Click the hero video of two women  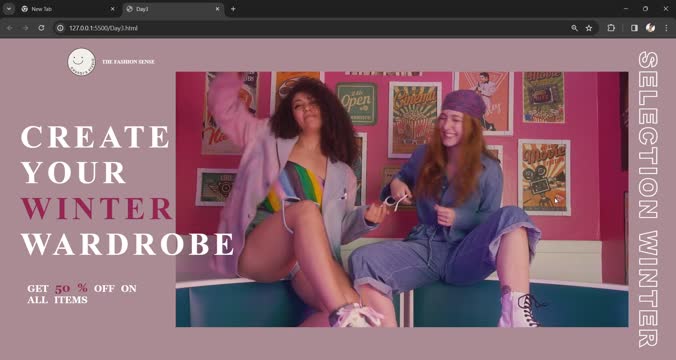click(x=402, y=199)
